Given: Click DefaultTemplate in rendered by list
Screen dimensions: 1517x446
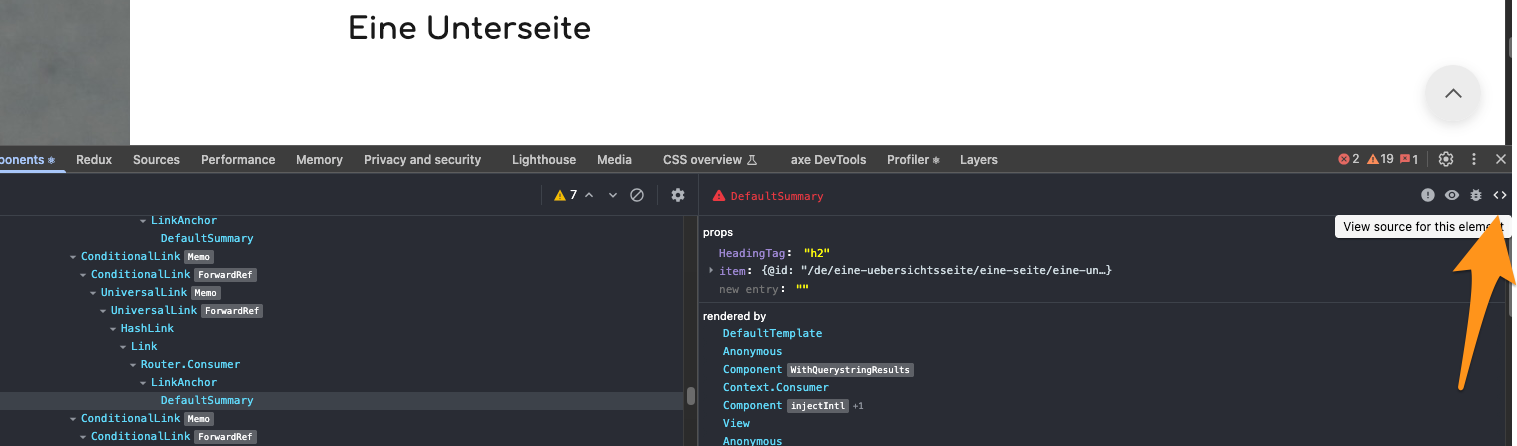Looking at the screenshot, I should (772, 334).
